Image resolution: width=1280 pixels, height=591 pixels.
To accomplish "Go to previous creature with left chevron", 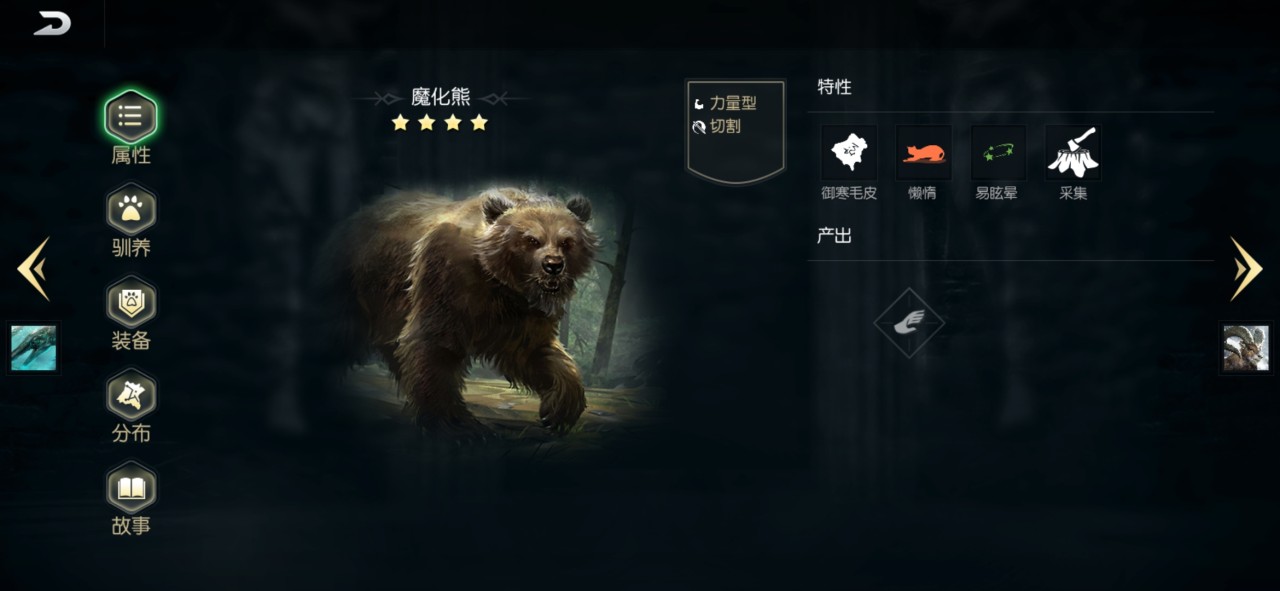I will (33, 268).
